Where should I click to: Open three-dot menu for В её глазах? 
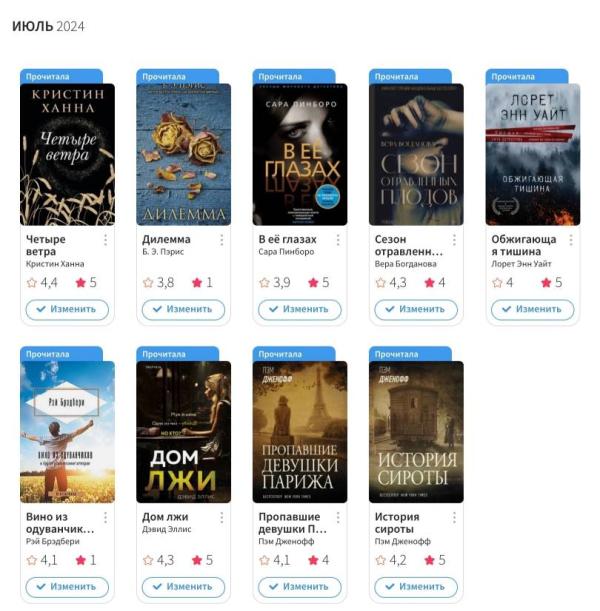[338, 240]
